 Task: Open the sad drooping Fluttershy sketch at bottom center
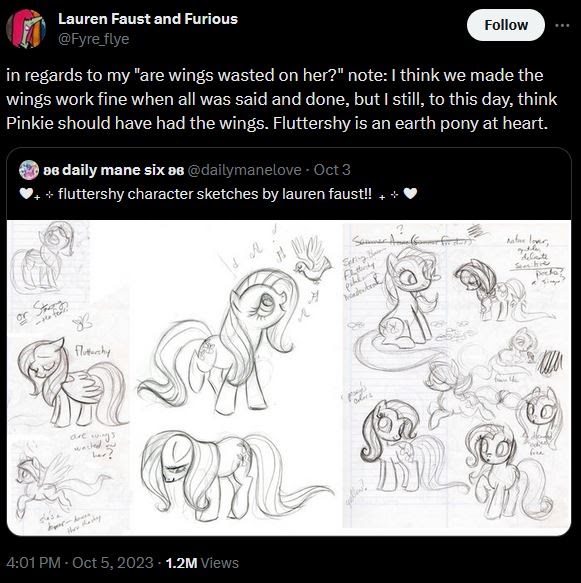(236, 476)
